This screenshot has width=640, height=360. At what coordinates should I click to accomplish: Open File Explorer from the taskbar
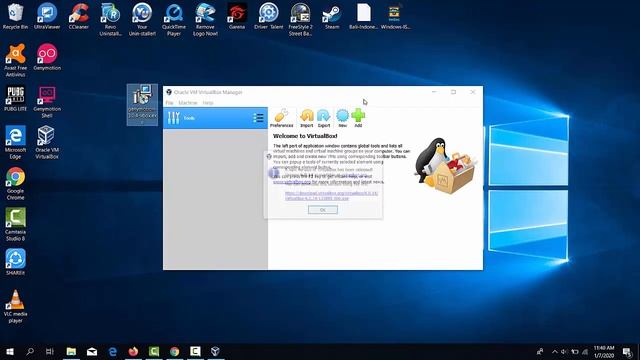[71, 351]
